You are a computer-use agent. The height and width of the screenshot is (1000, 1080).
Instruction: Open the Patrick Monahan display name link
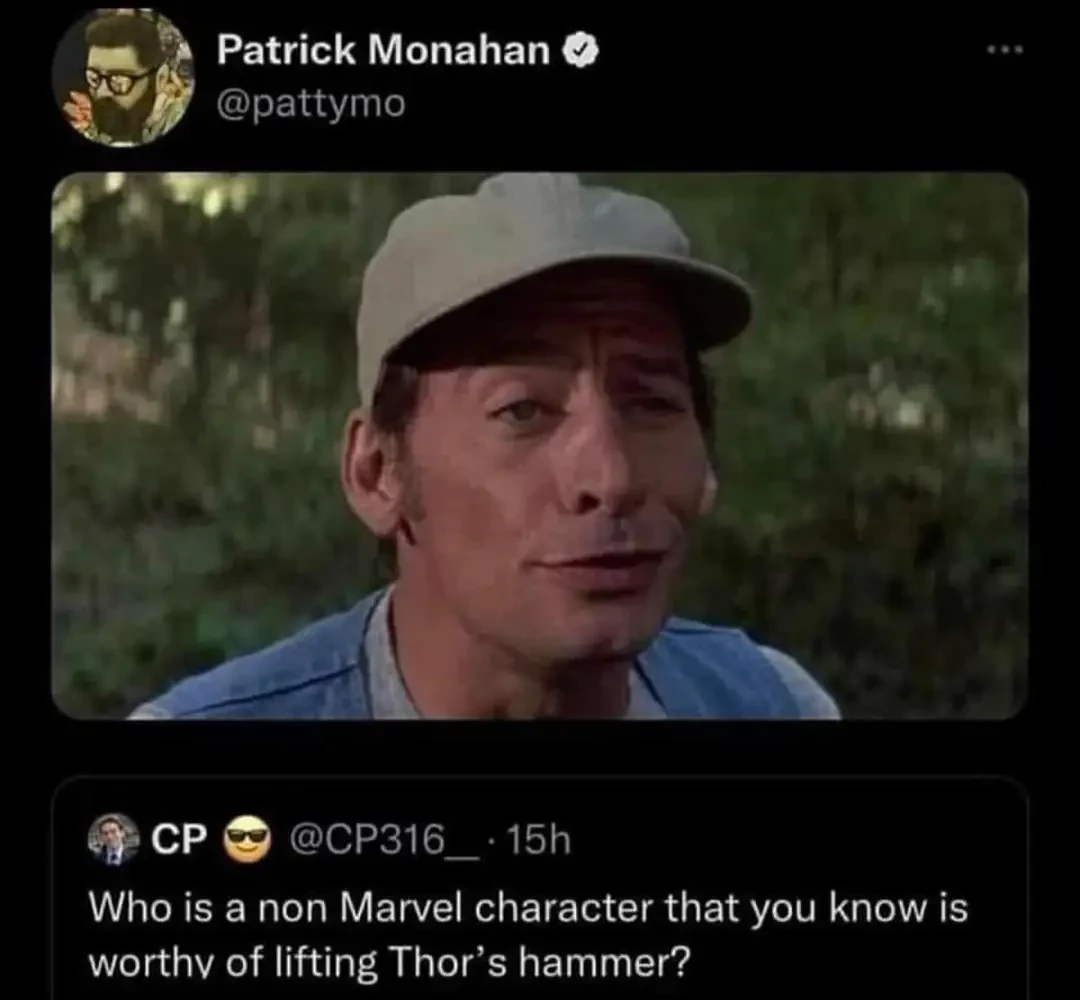pos(384,52)
